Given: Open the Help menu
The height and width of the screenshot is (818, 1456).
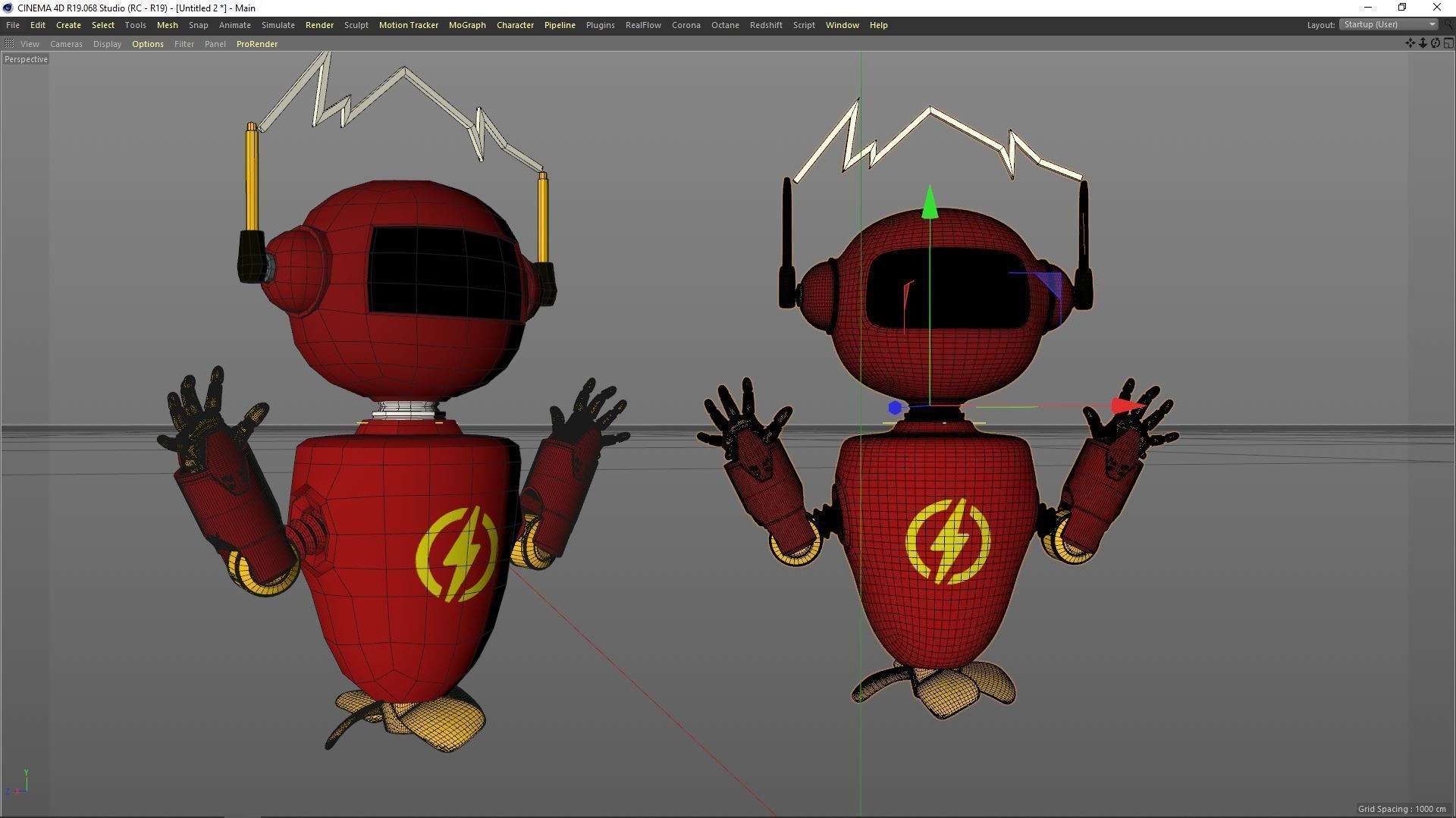Looking at the screenshot, I should coord(878,25).
